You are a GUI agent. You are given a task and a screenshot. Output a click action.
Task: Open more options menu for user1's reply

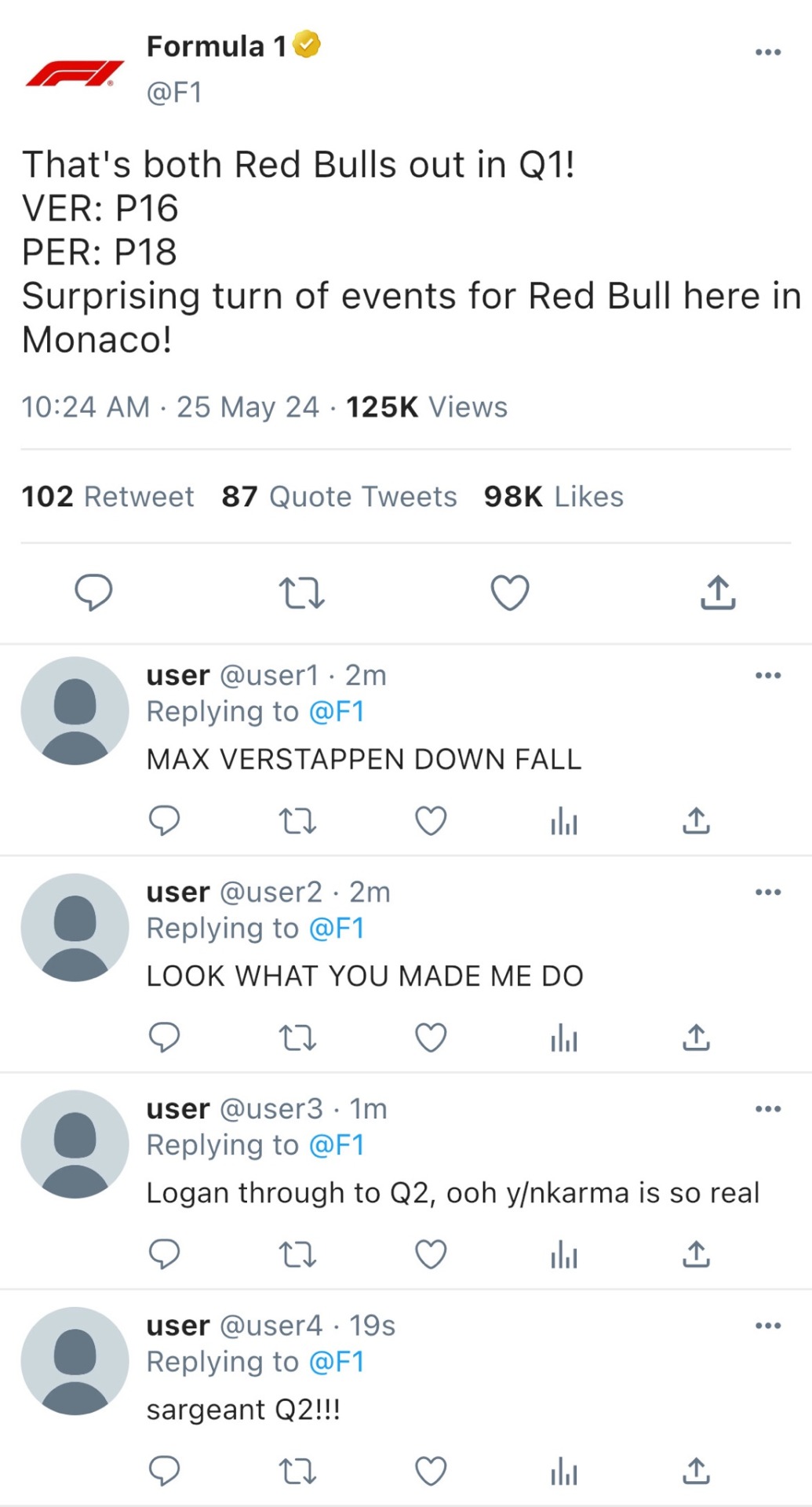click(767, 675)
